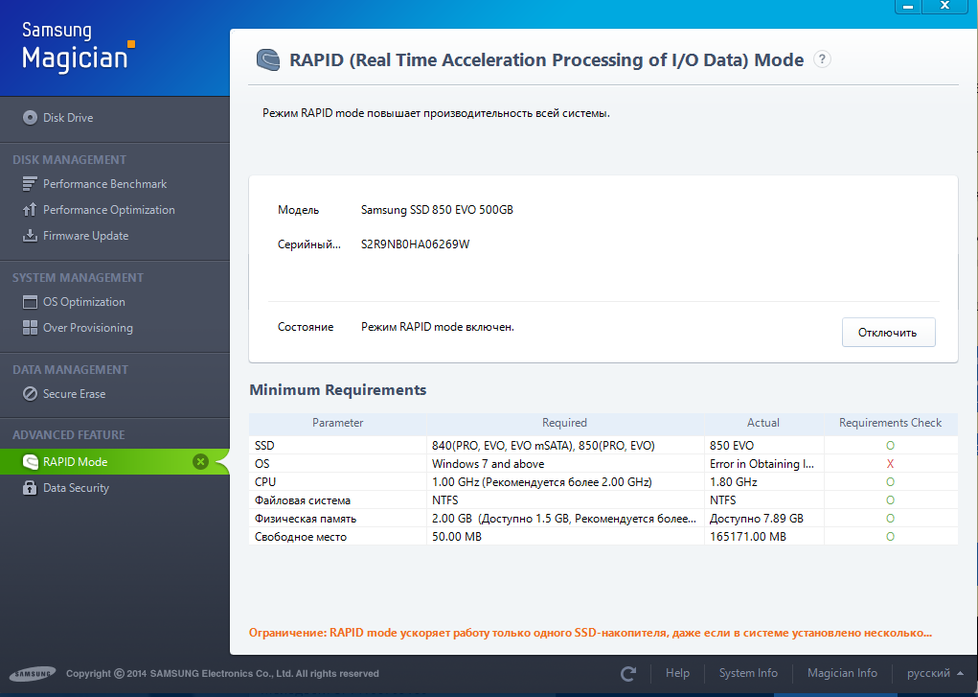Click the Requirements Check column header
The width and height of the screenshot is (978, 697).
point(890,423)
